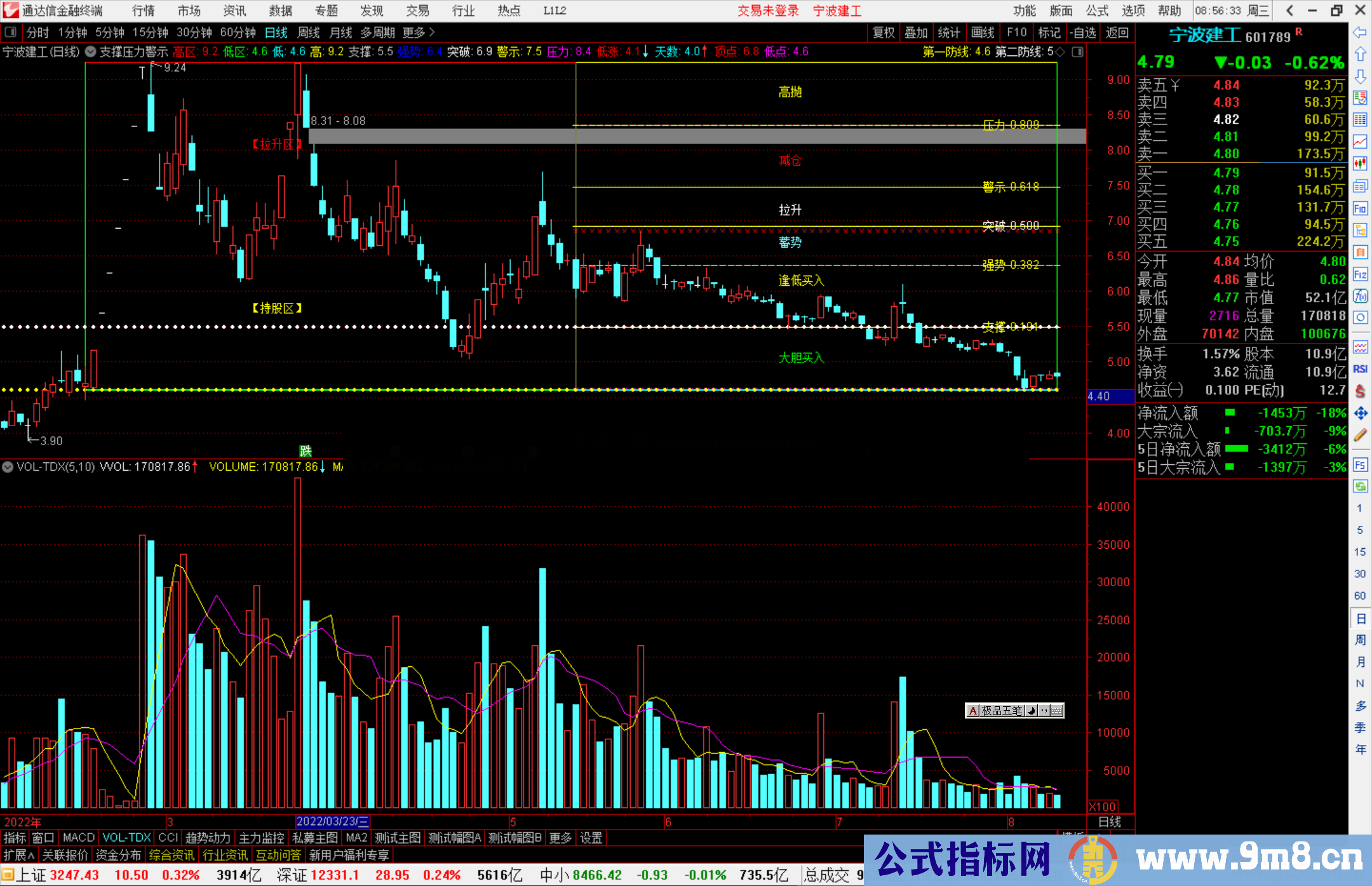This screenshot has width=1372, height=886.
Task: Select the 周 period in right sidebar
Action: click(x=1360, y=640)
